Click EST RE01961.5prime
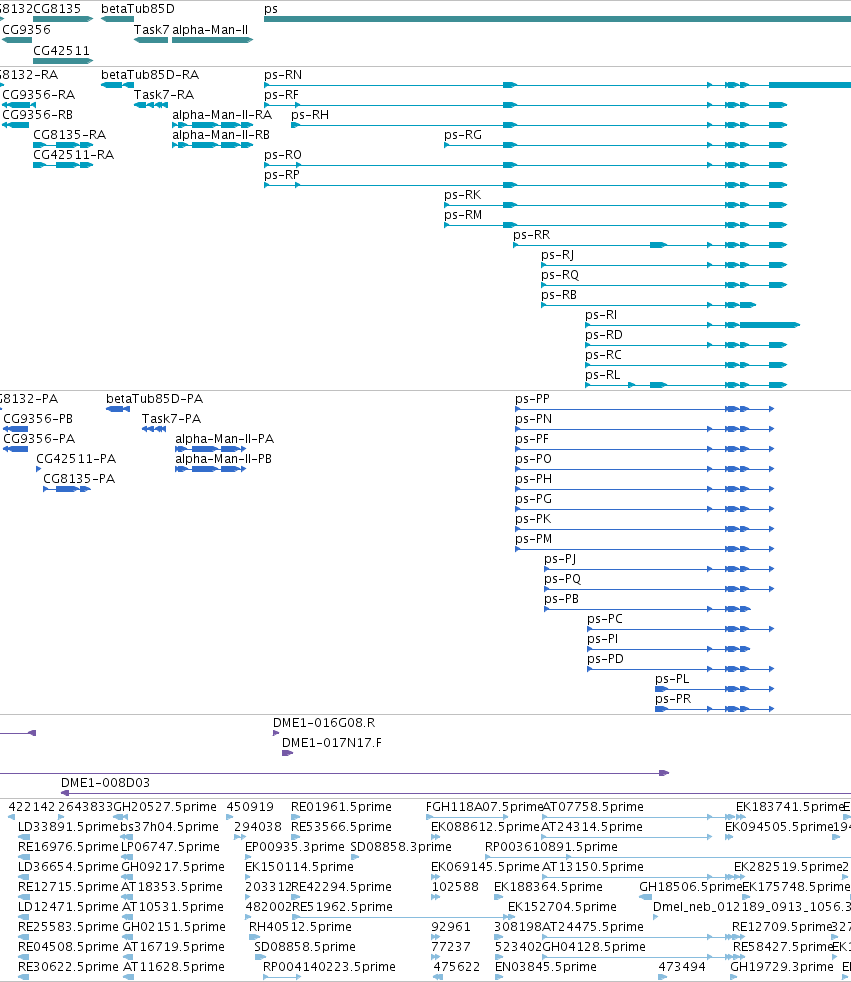 [341, 807]
